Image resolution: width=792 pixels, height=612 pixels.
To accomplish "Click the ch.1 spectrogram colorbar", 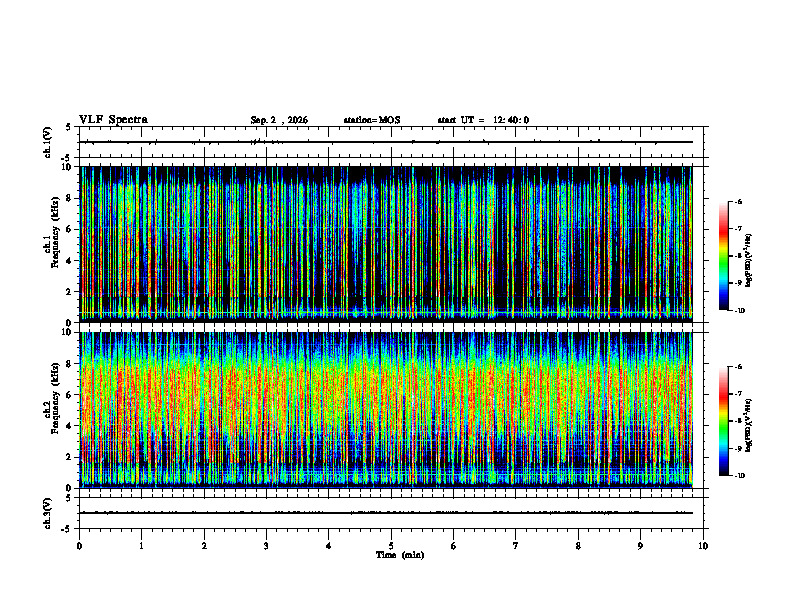I will point(723,256).
